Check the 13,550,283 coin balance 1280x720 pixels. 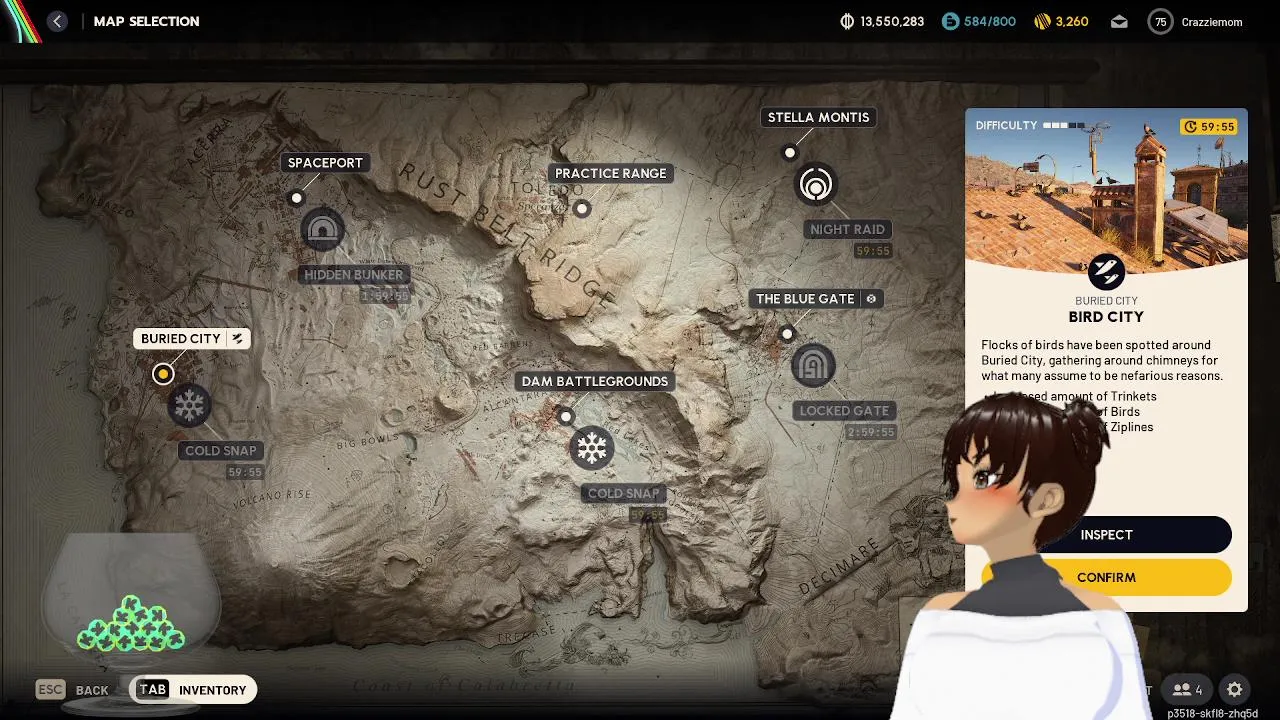pos(881,21)
